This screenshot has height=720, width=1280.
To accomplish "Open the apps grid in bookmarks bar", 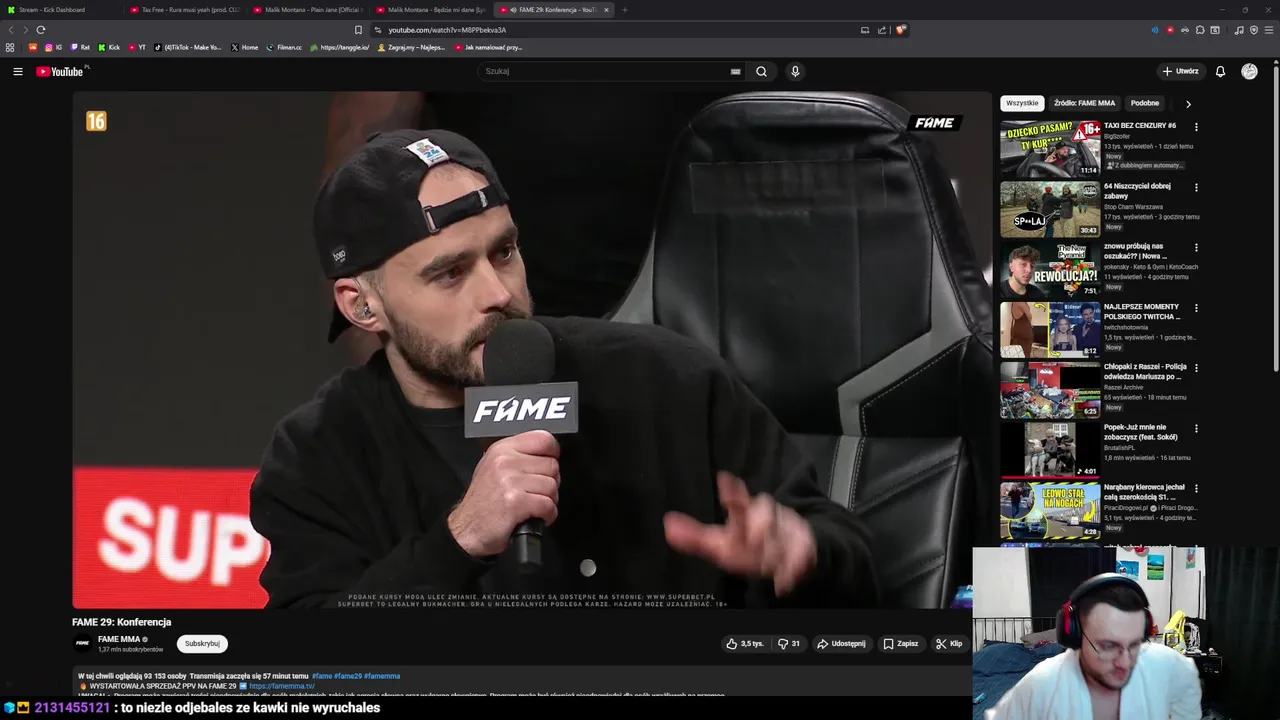I will click(x=10, y=47).
